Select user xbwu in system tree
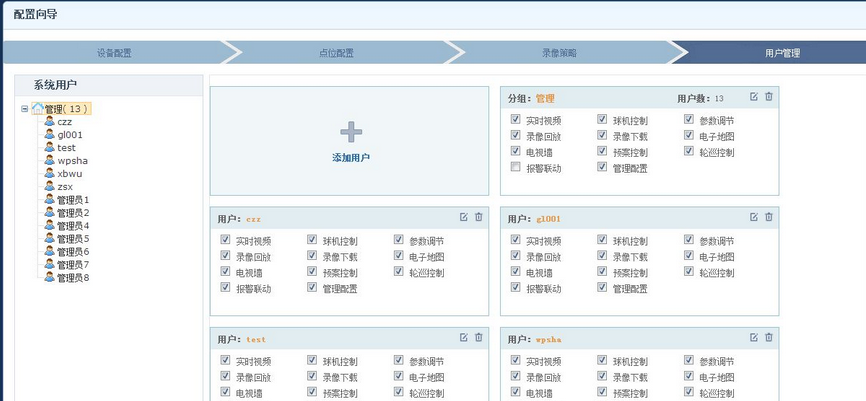 coord(69,173)
